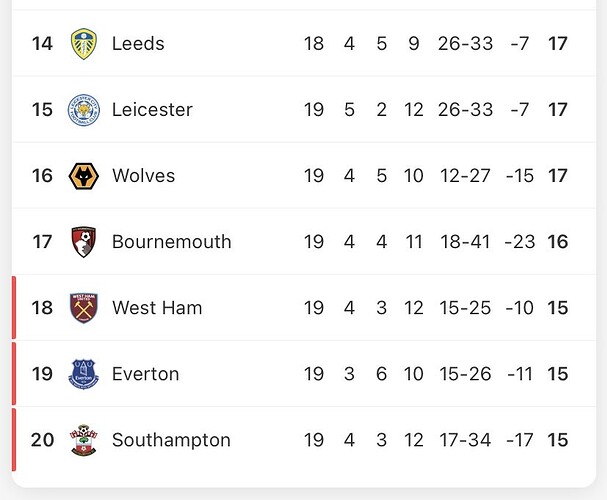Open the Bournemouth team page link

pyautogui.click(x=171, y=242)
